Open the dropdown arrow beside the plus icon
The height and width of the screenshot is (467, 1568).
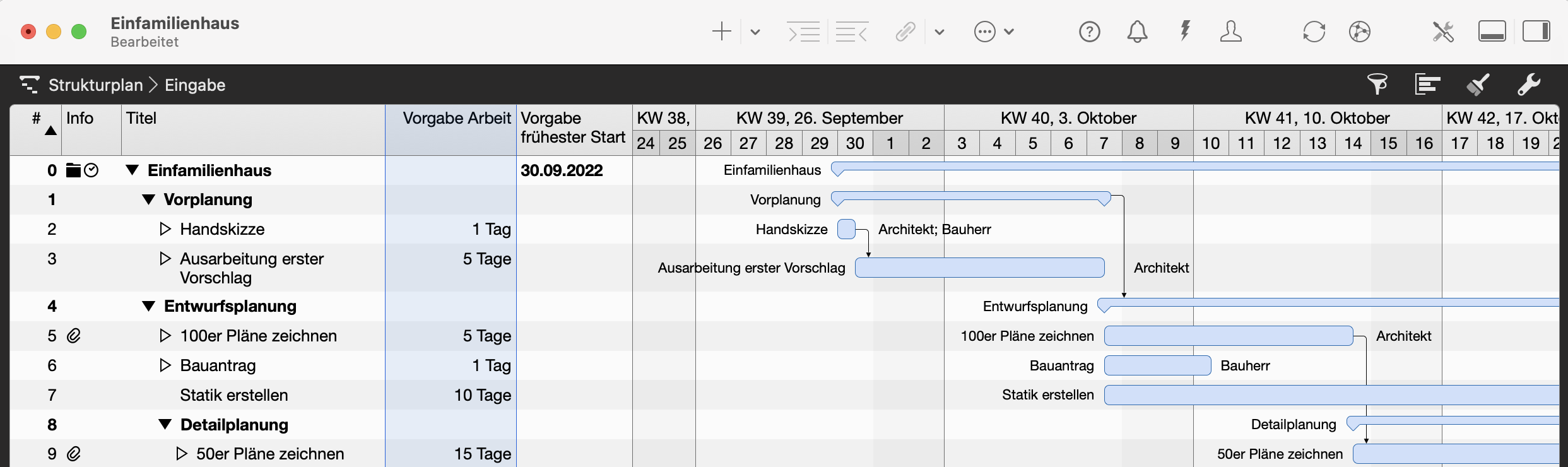[x=755, y=32]
